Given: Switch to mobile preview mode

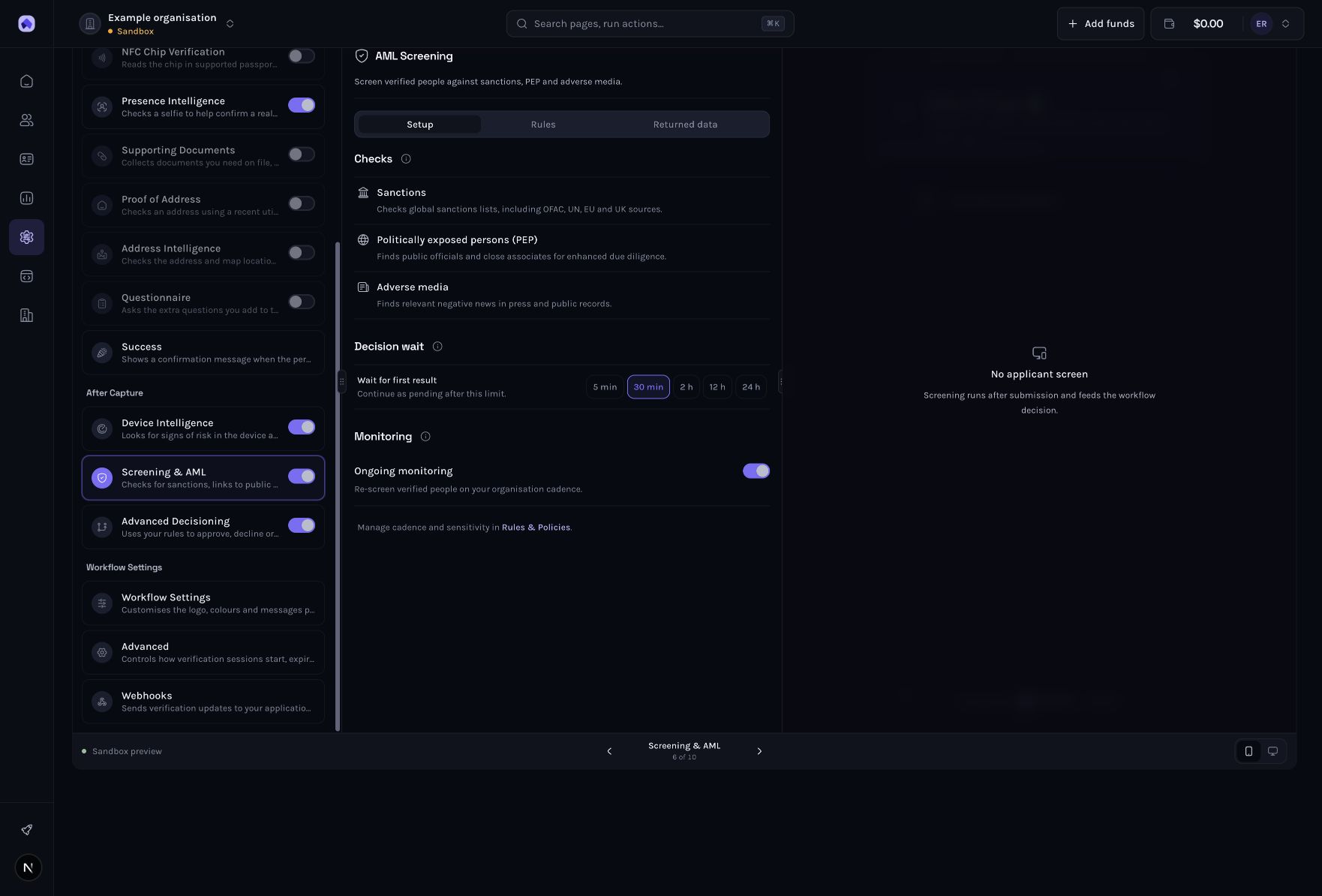Looking at the screenshot, I should (x=1248, y=751).
